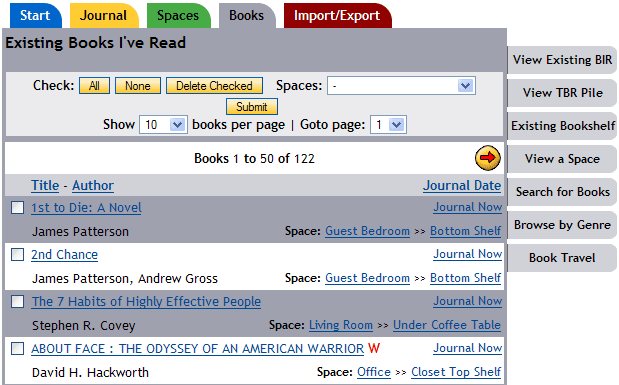Click the yellow Submit button
The height and width of the screenshot is (385, 619).
click(x=251, y=107)
